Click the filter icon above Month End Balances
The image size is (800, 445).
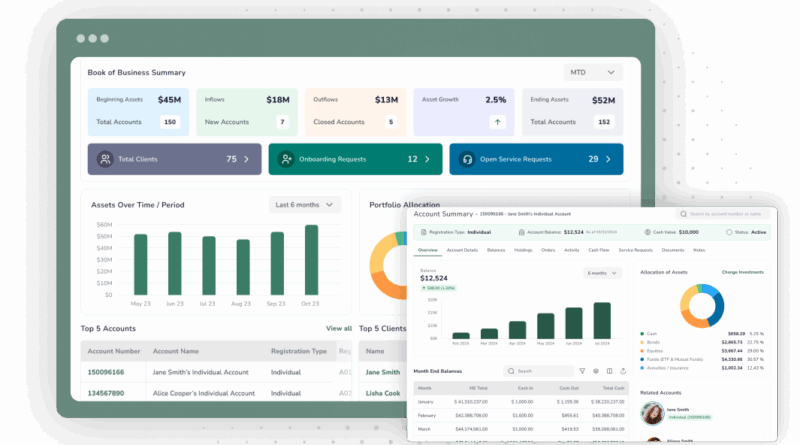582,371
